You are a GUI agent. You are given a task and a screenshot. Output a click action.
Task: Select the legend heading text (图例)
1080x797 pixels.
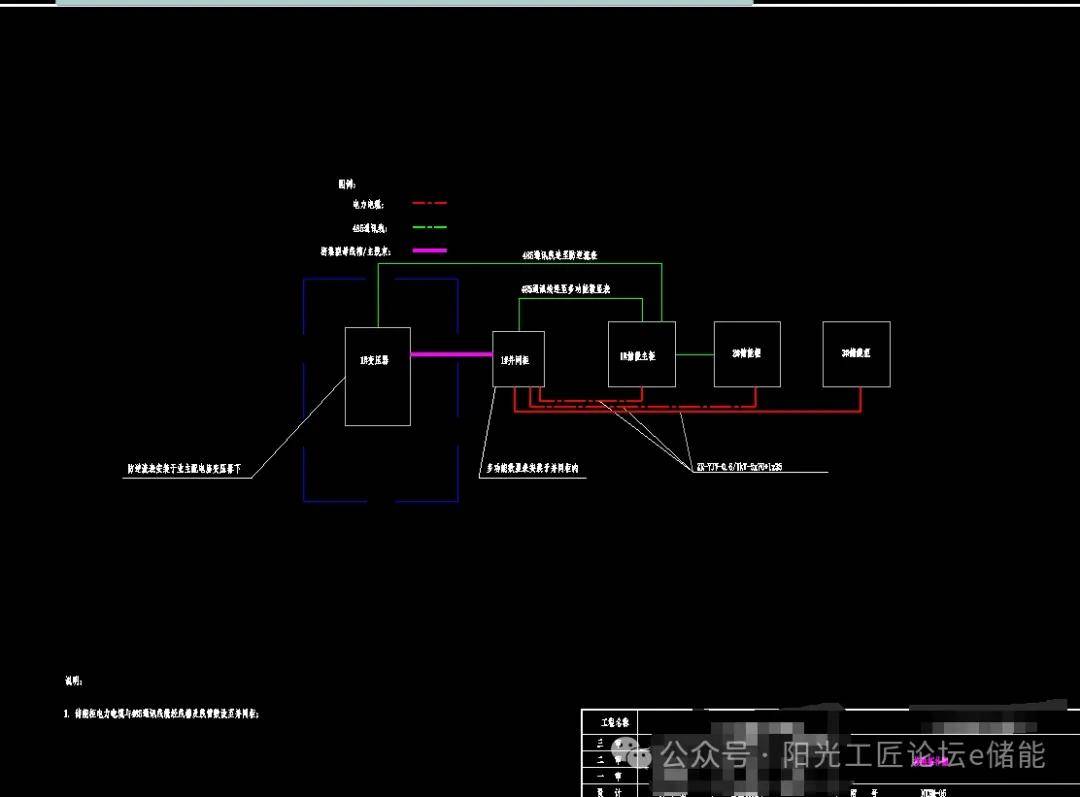point(346,184)
